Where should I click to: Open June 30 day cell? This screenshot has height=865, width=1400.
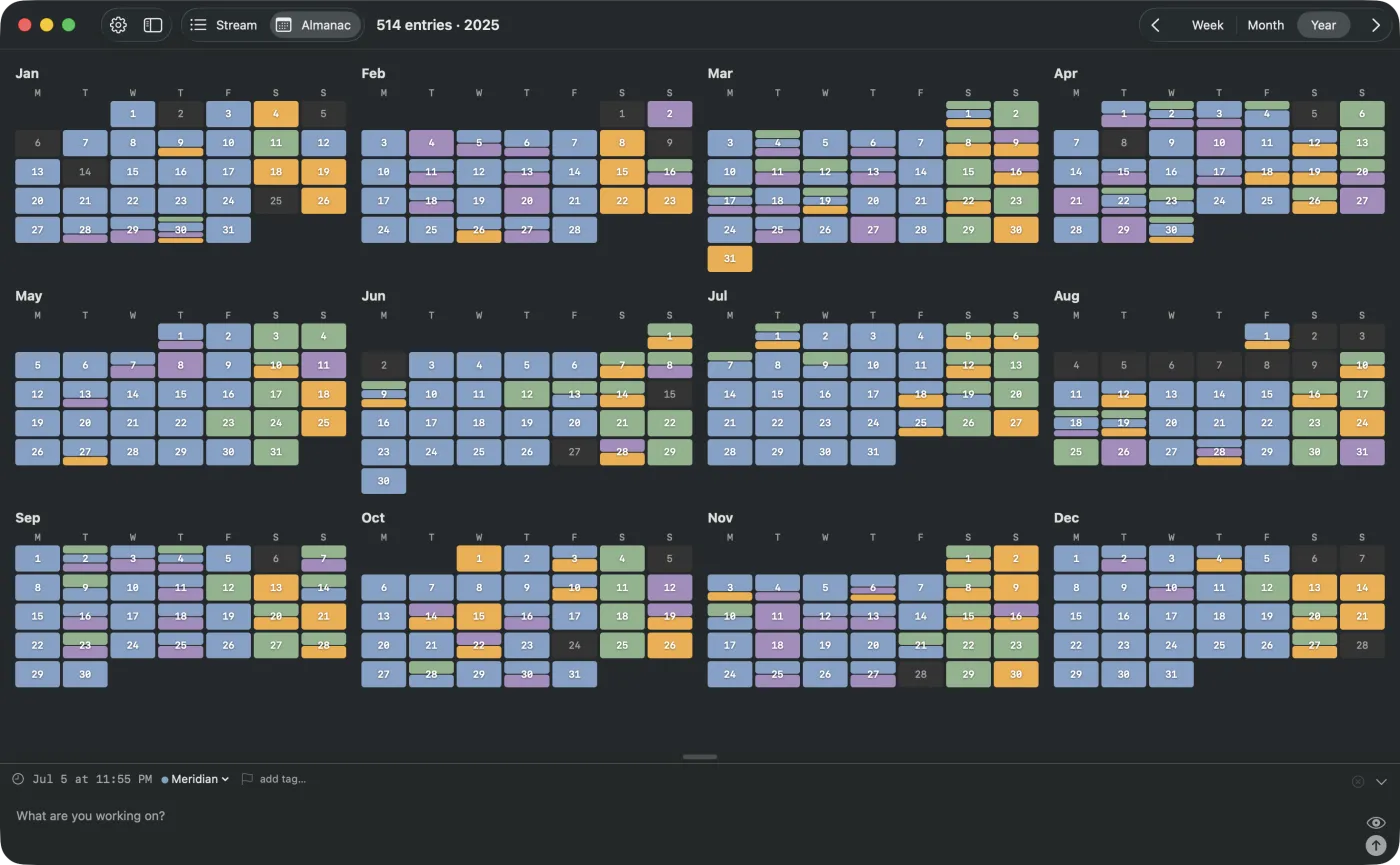(x=384, y=481)
